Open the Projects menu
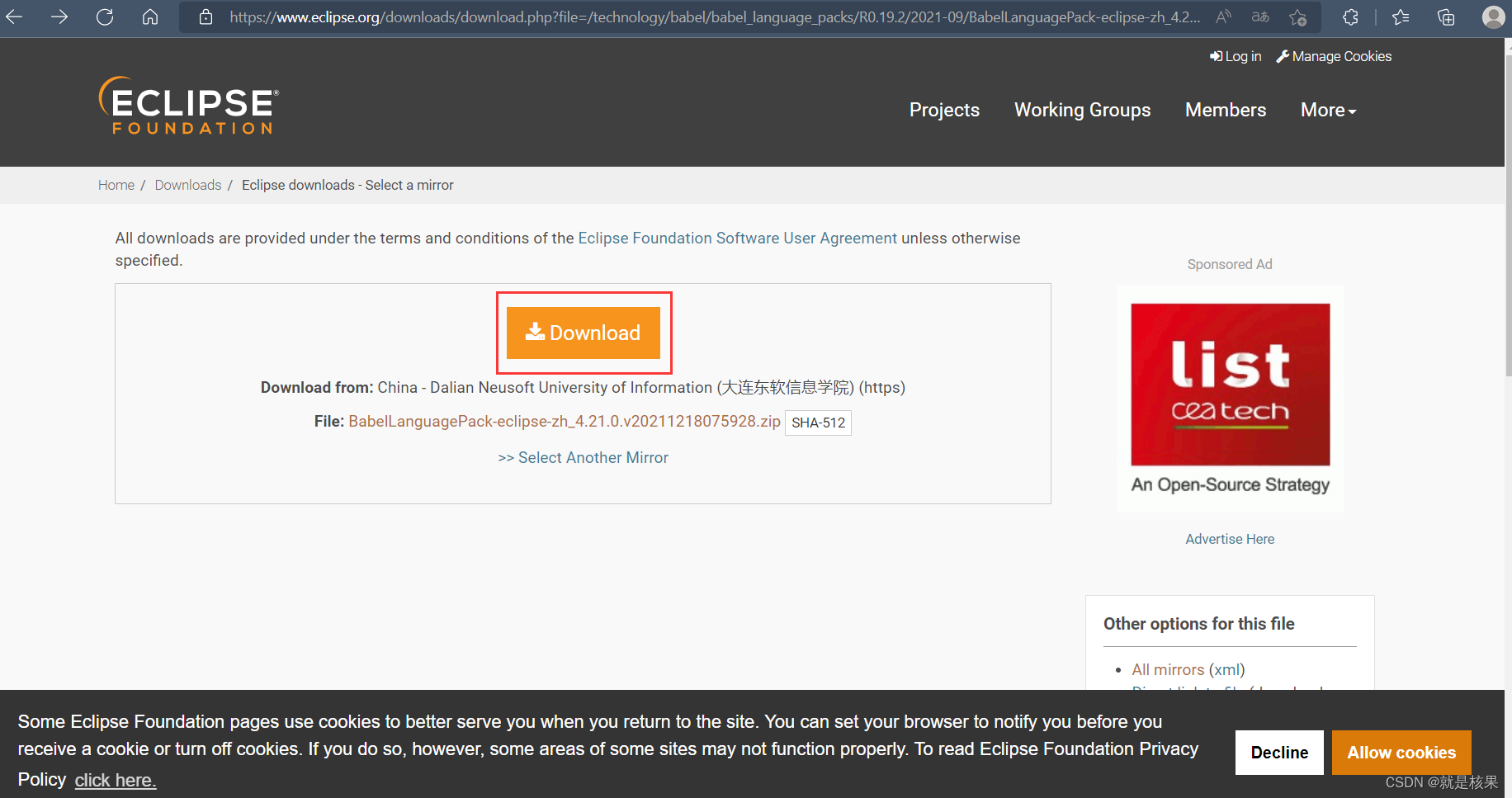 pos(944,110)
